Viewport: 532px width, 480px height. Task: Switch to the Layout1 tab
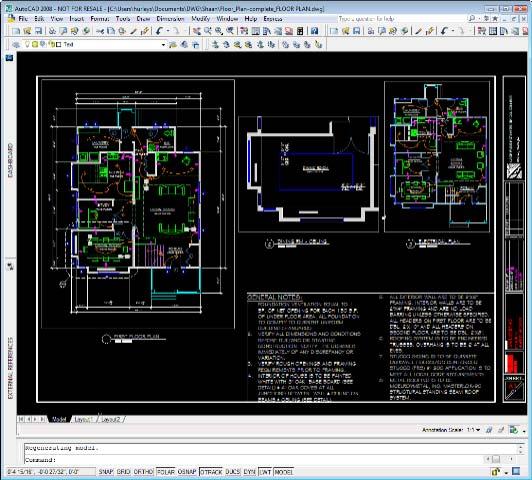(83, 419)
